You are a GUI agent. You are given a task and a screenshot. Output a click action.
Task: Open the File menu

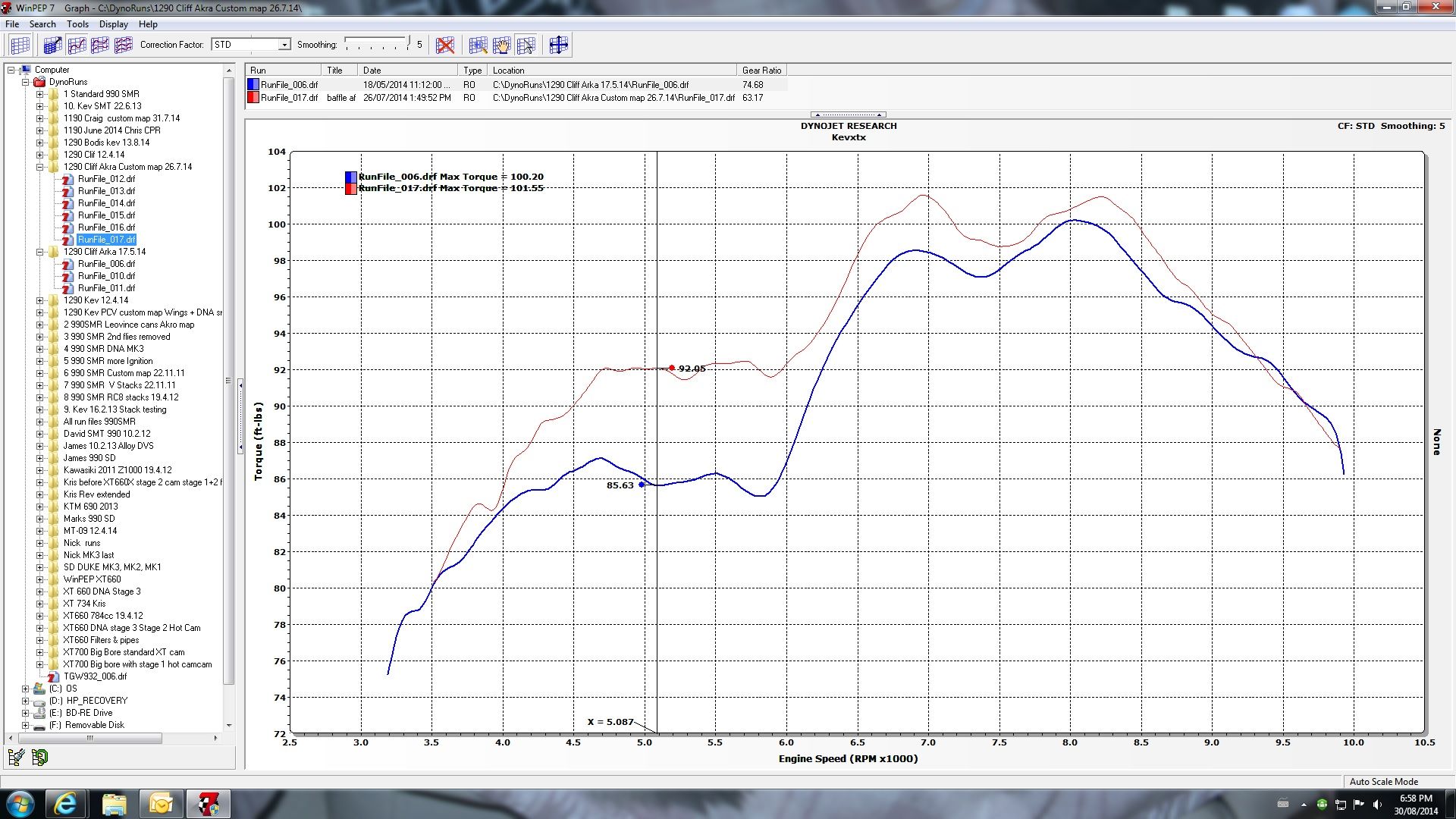click(x=12, y=24)
